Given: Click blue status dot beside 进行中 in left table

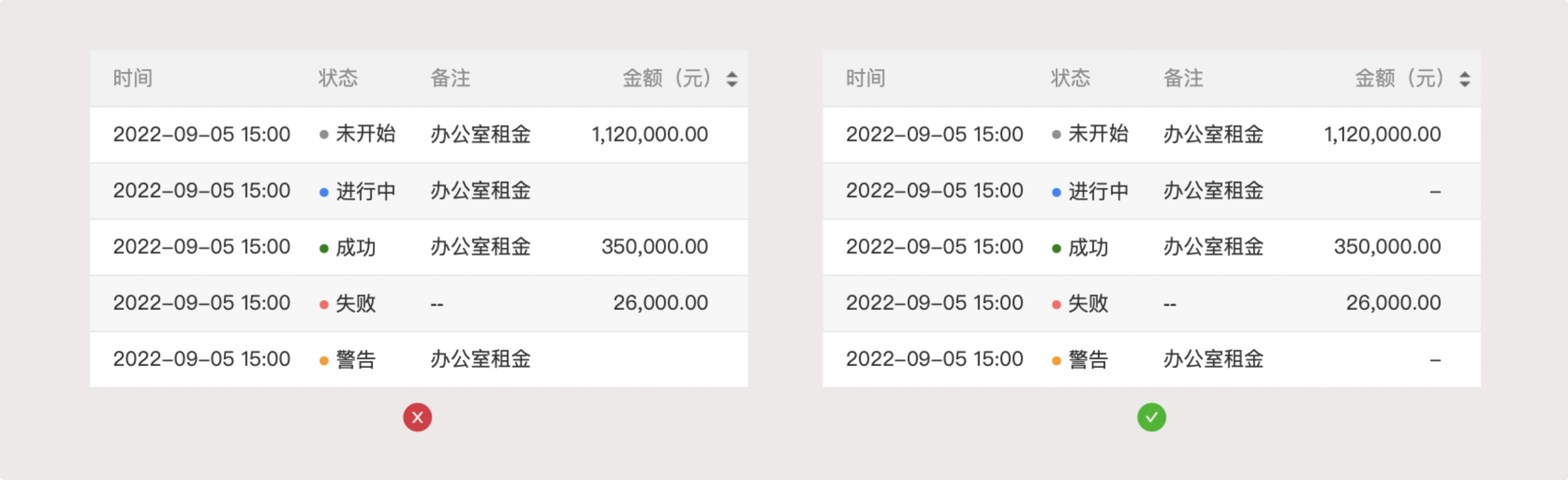Looking at the screenshot, I should pyautogui.click(x=324, y=192).
